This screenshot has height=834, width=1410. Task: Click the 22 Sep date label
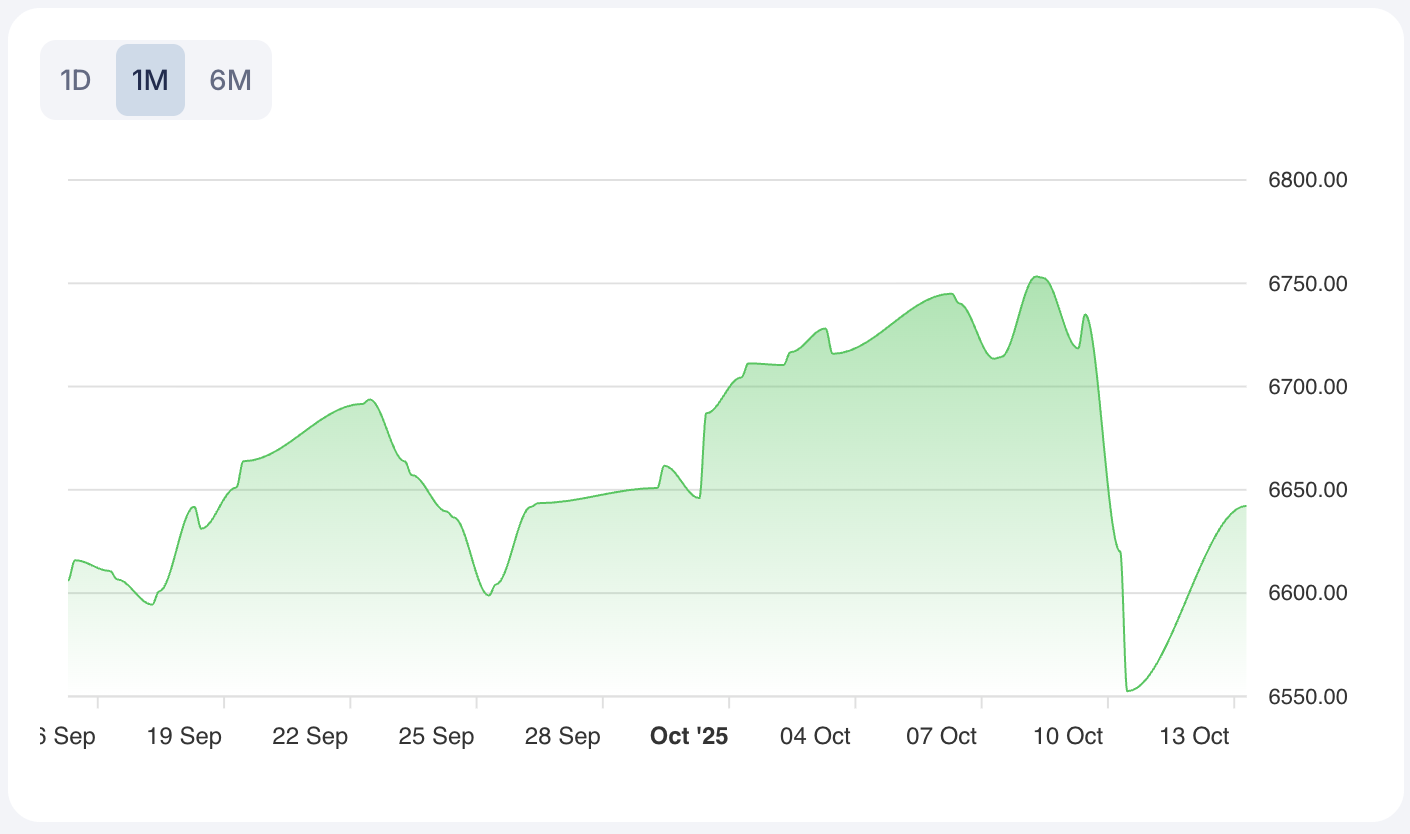(310, 737)
